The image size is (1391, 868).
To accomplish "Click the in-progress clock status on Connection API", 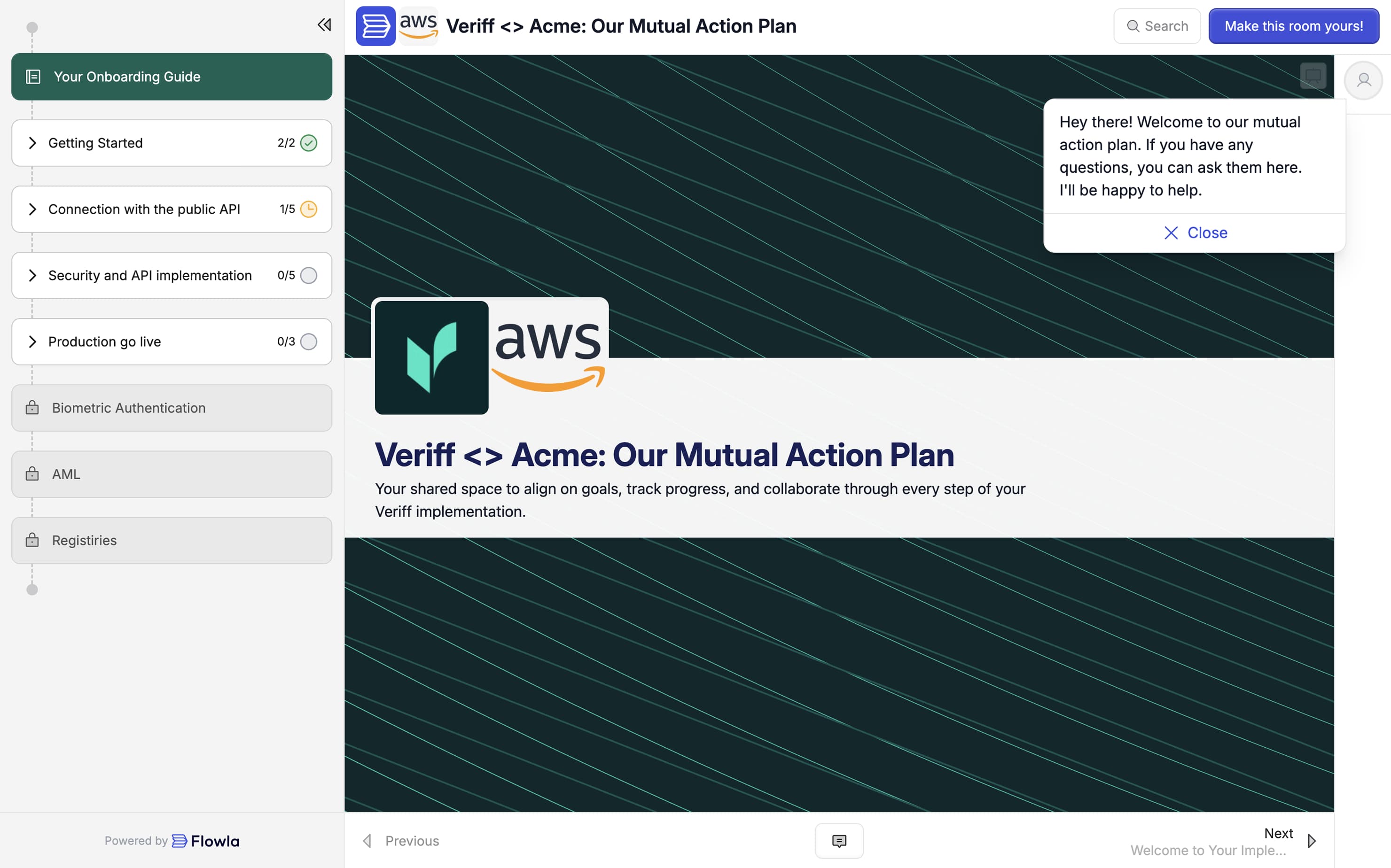I will tap(308, 209).
